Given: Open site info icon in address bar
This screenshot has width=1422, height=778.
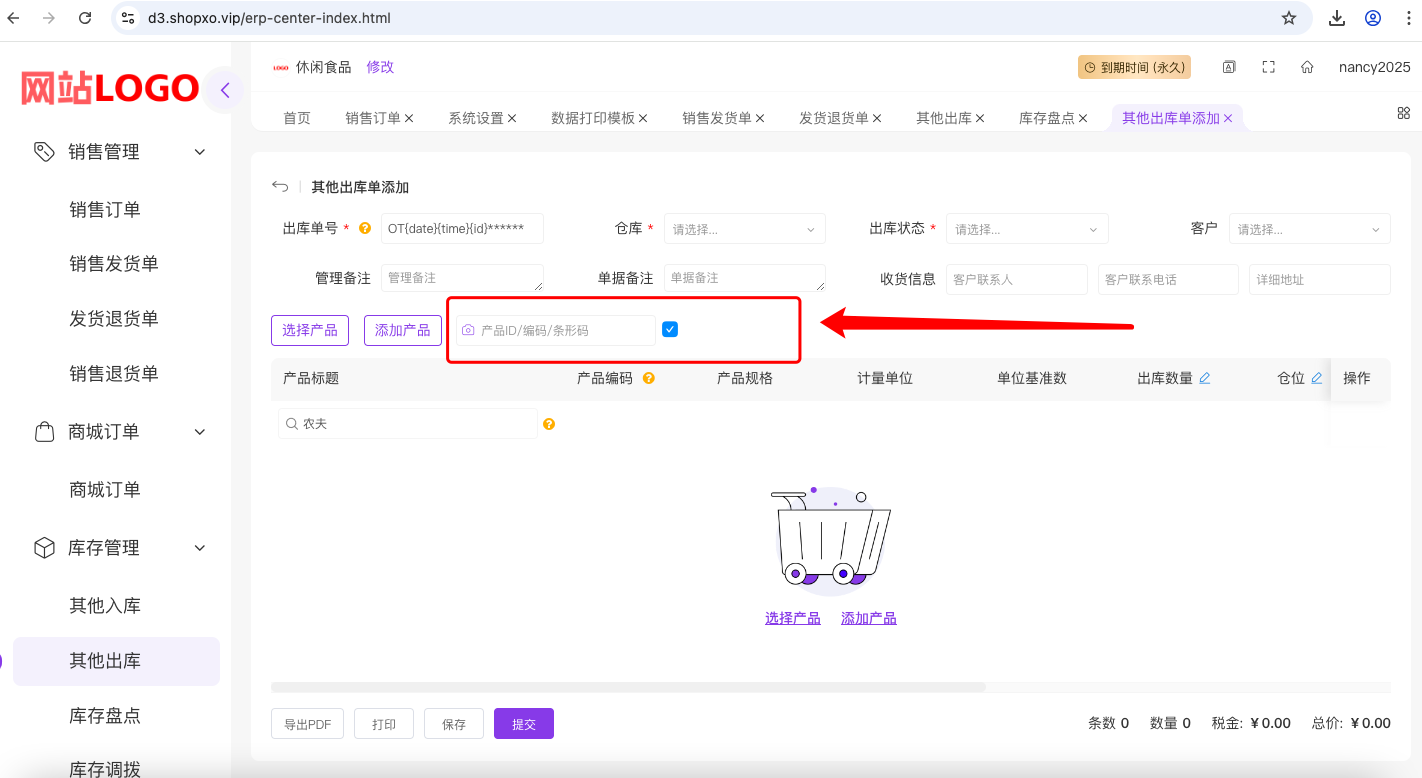Looking at the screenshot, I should pyautogui.click(x=127, y=18).
